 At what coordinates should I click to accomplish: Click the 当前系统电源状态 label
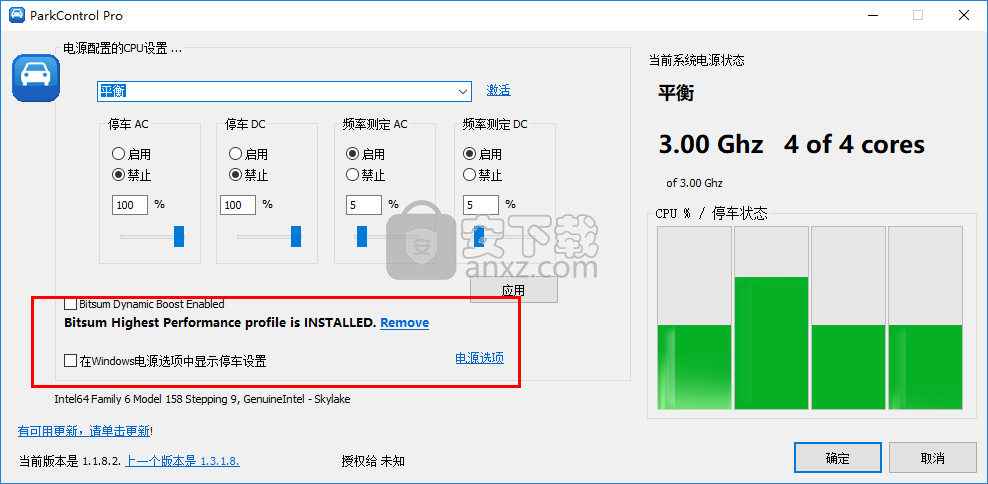pyautogui.click(x=696, y=60)
